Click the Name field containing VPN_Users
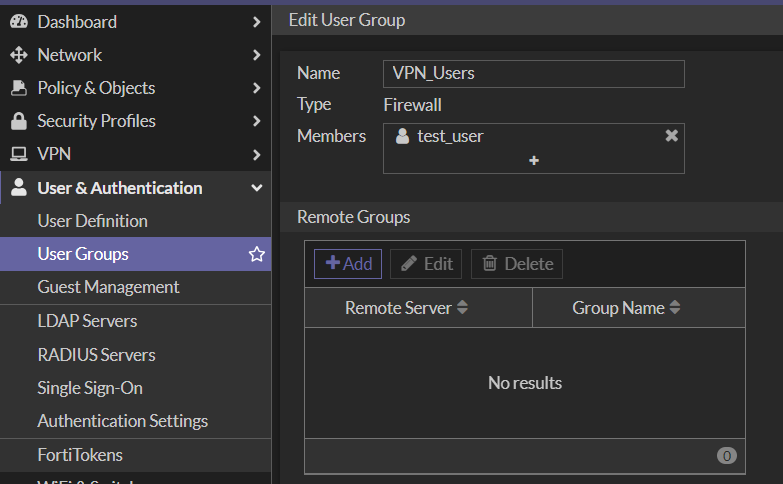783x484 pixels. pos(534,74)
